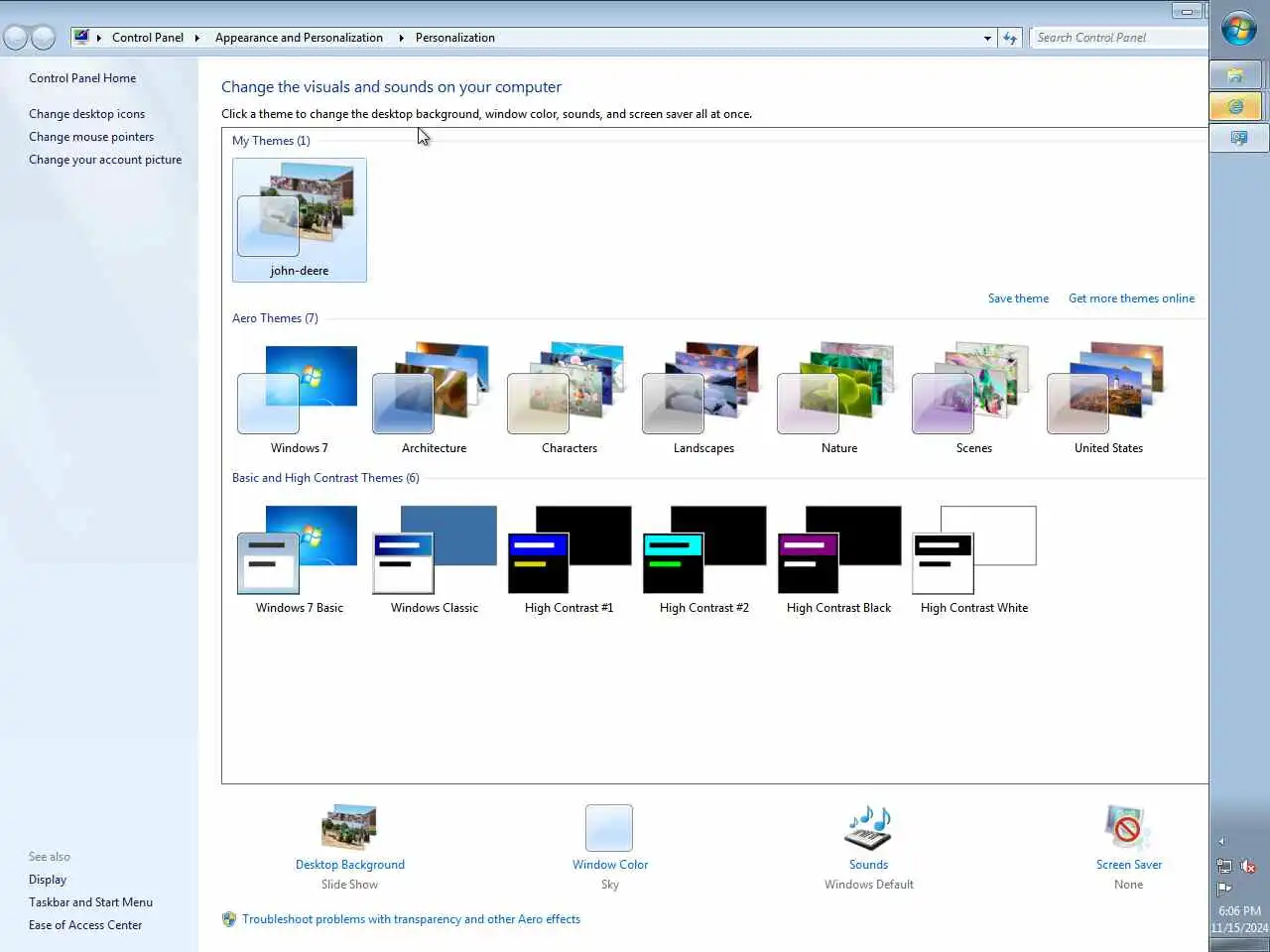Click the Aero Themes (7) group header
The image size is (1270, 952).
(275, 318)
